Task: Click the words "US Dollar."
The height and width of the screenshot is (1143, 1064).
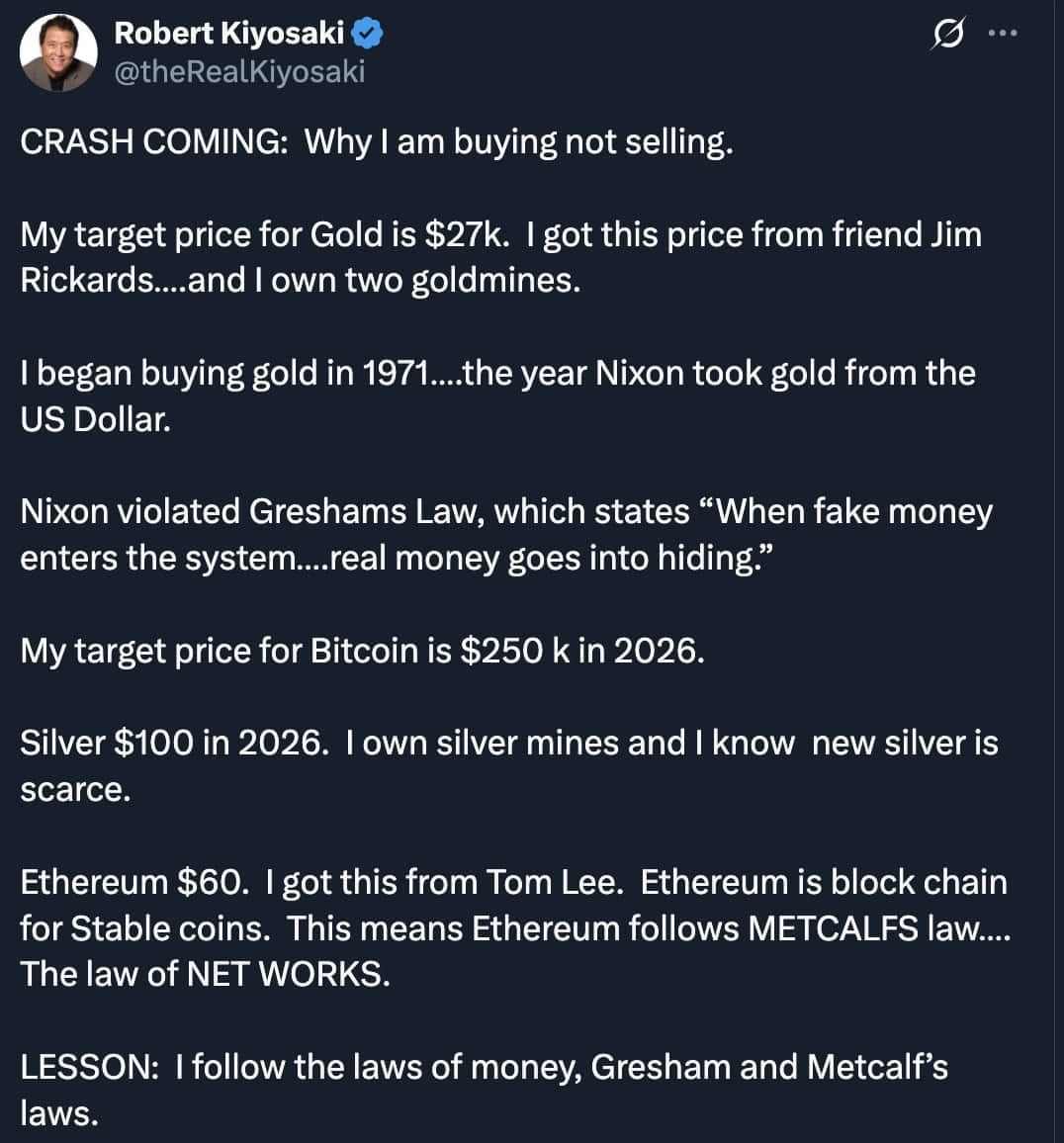Action: point(95,419)
